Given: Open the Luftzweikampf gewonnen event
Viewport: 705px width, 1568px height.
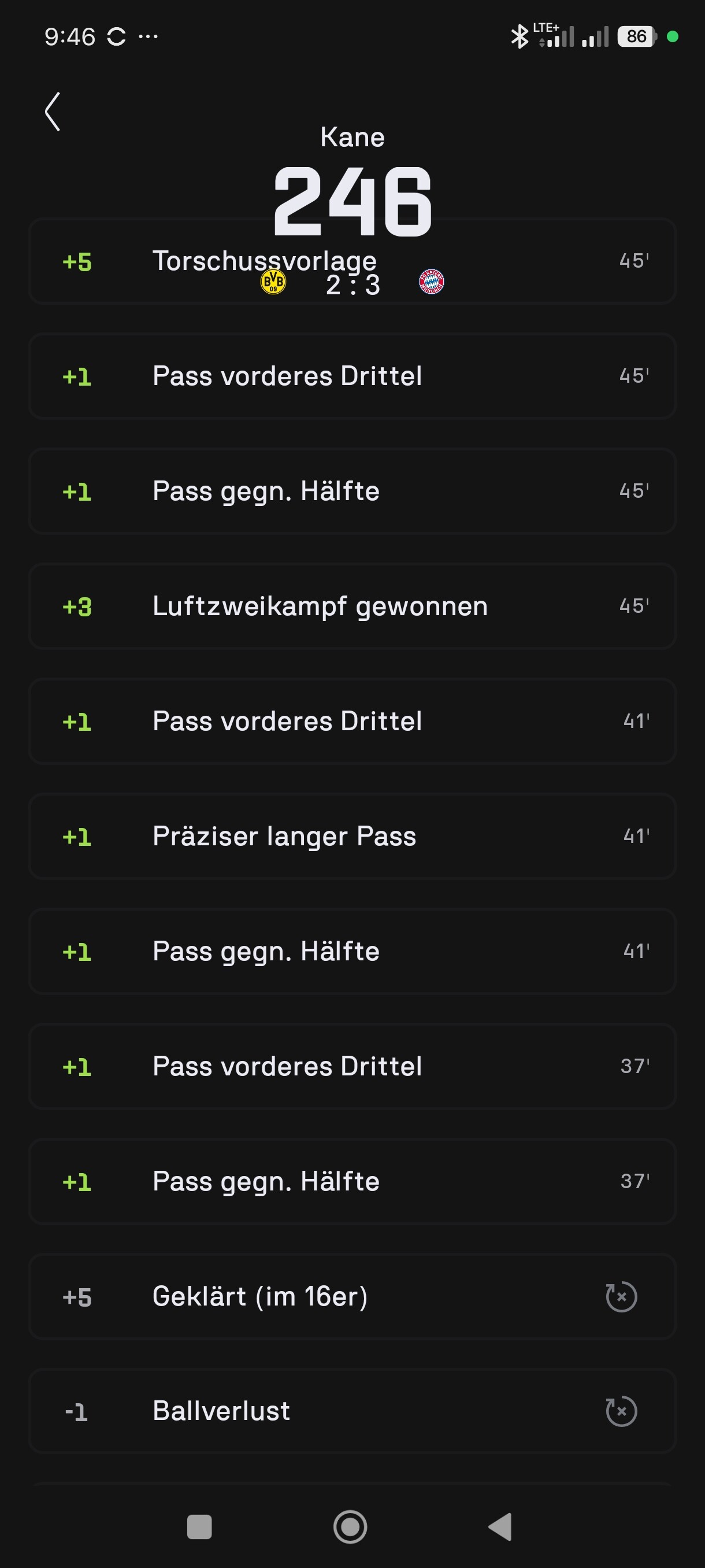Looking at the screenshot, I should coord(351,607).
